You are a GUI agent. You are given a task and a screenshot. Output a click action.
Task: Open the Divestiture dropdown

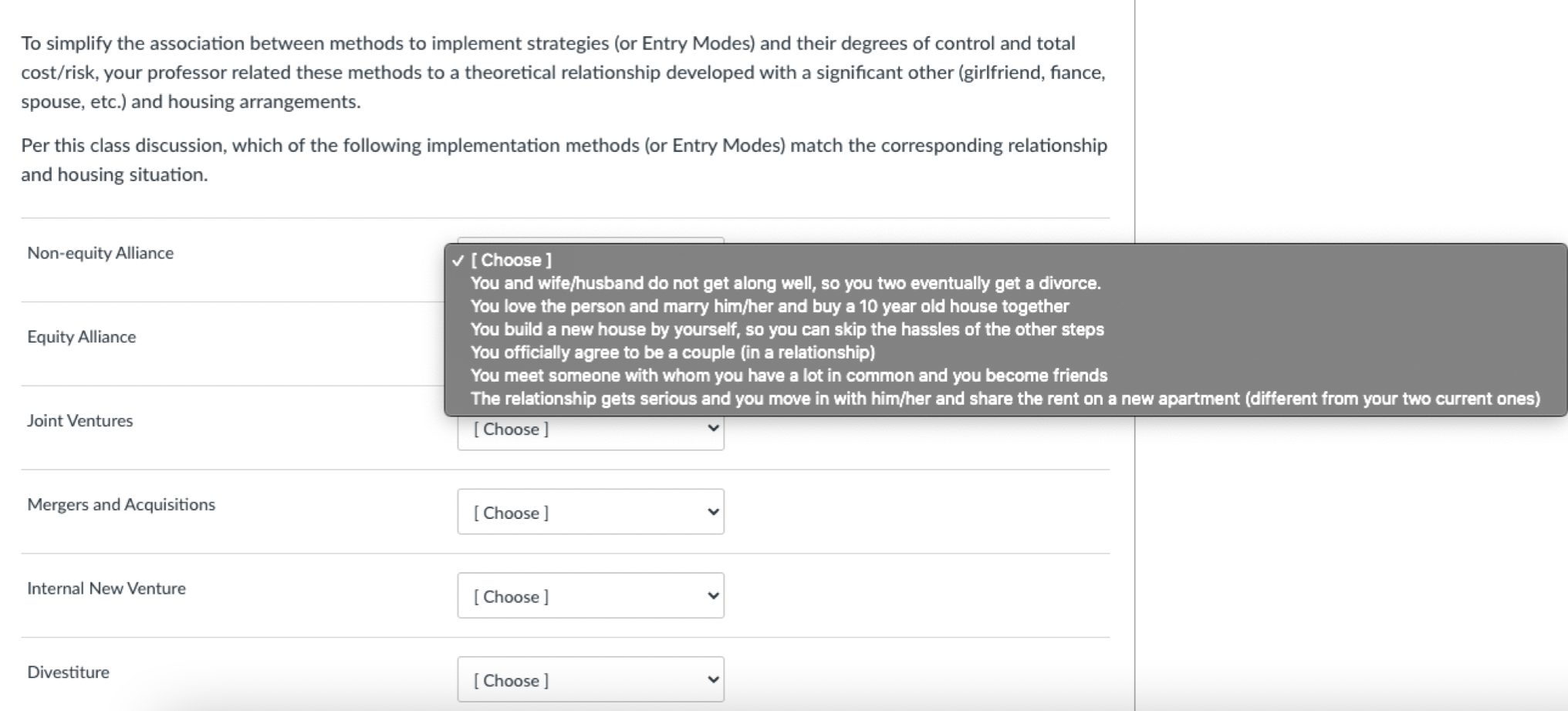(x=591, y=679)
